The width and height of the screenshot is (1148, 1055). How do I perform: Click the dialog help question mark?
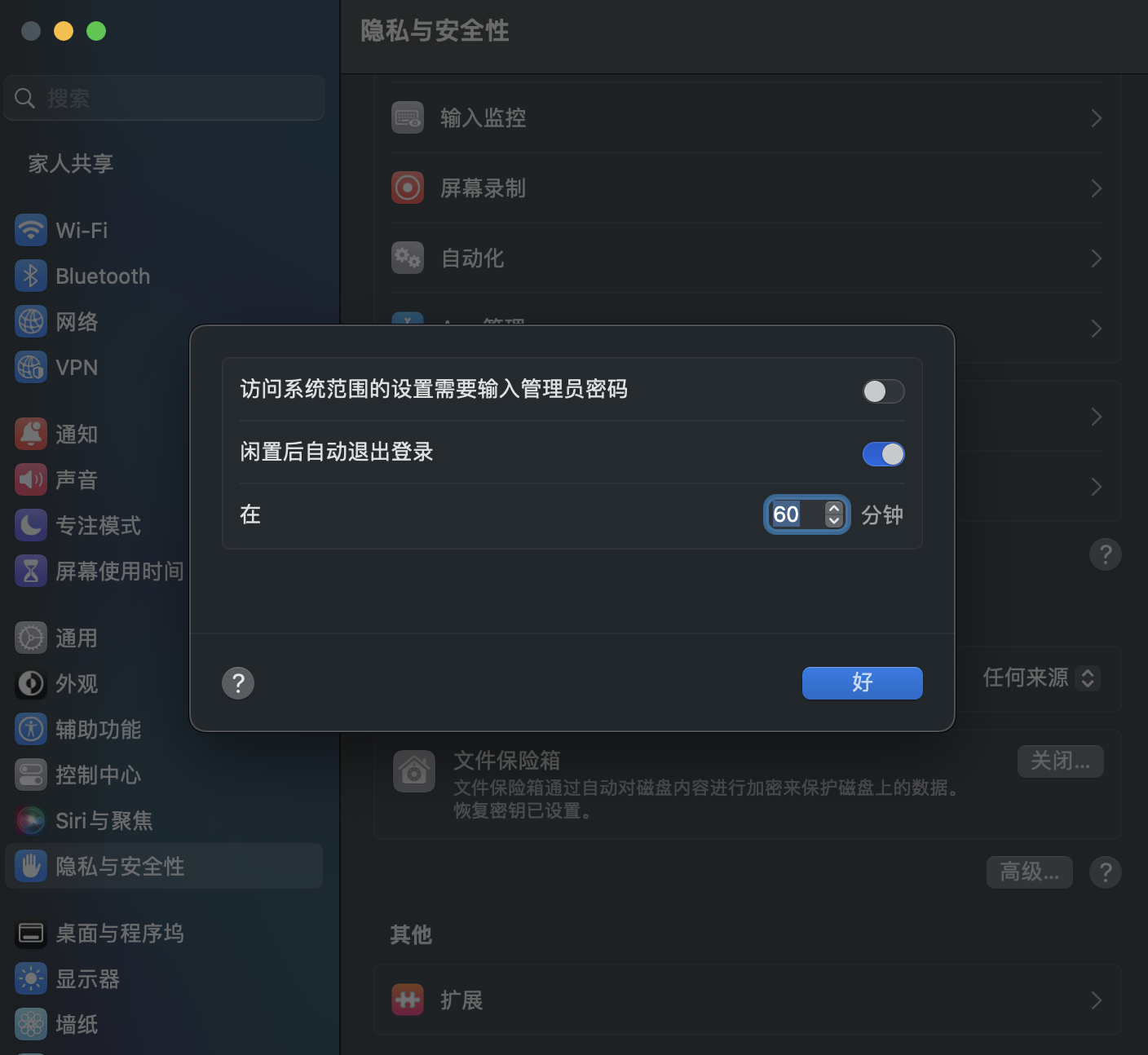[238, 683]
